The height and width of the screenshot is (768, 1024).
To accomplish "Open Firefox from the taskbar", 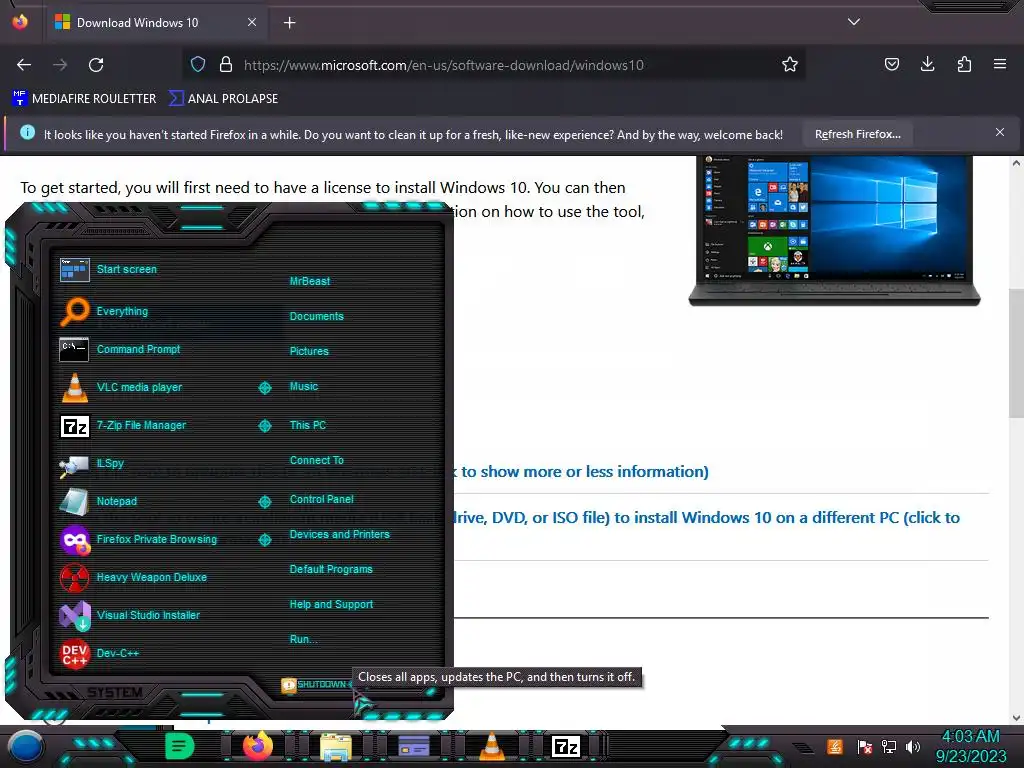I will pos(257,746).
